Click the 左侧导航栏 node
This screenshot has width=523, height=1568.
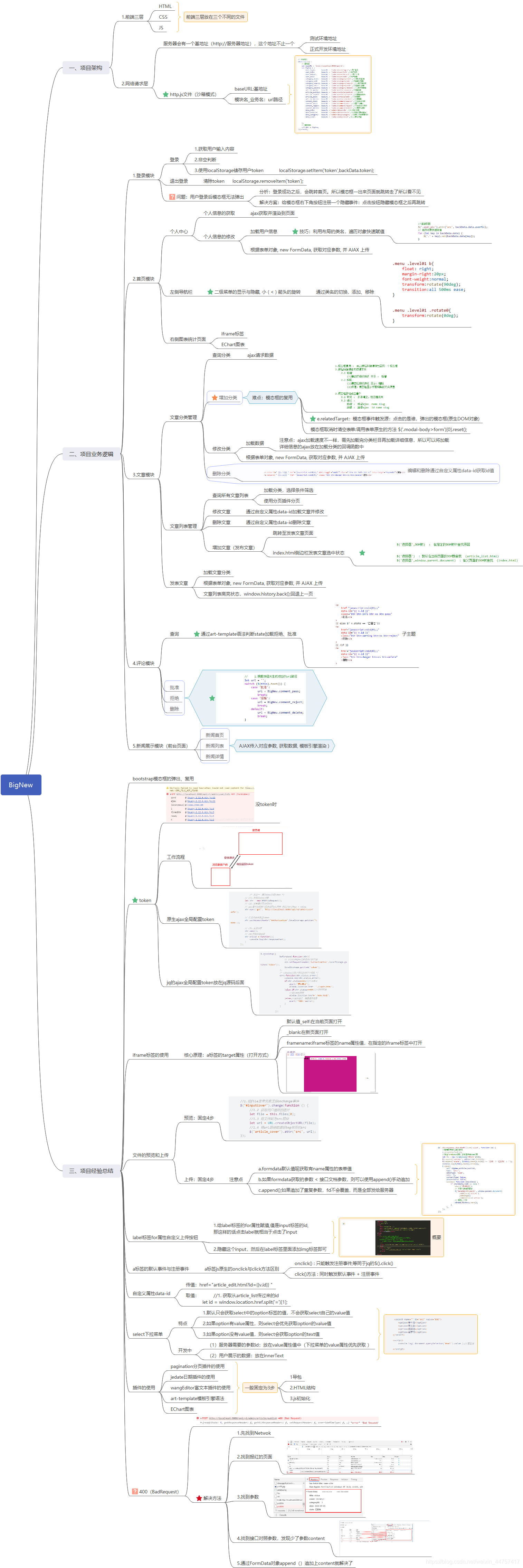coord(181,292)
